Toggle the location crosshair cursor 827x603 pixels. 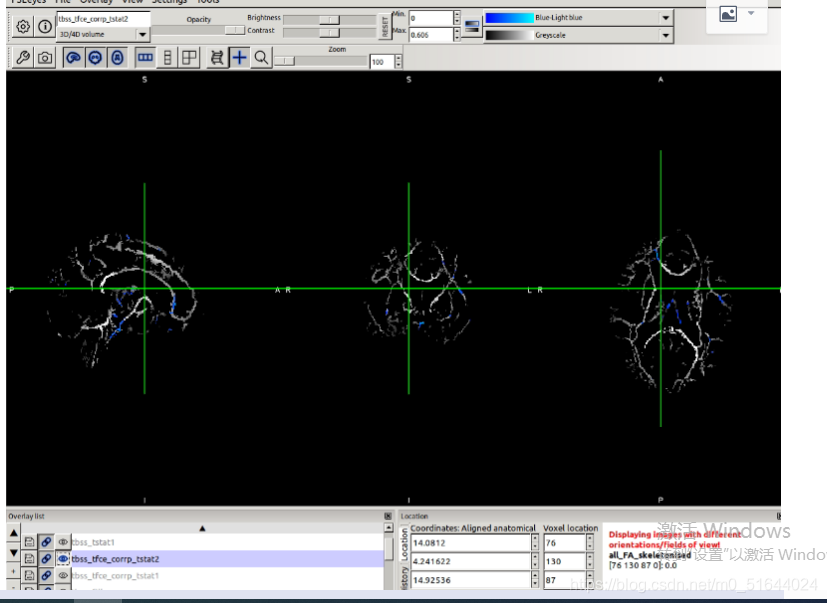239,58
